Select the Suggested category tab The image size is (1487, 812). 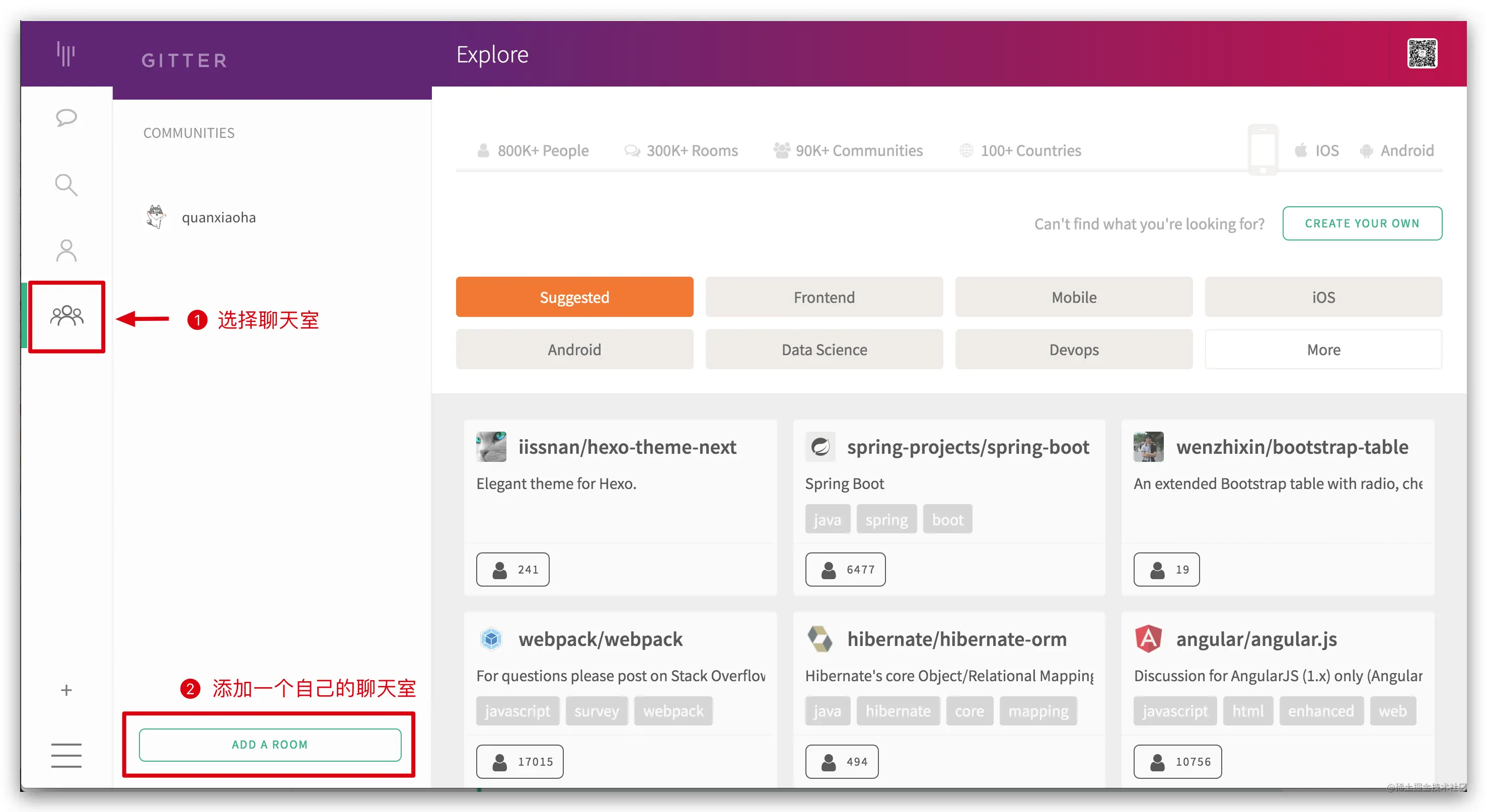tap(574, 297)
